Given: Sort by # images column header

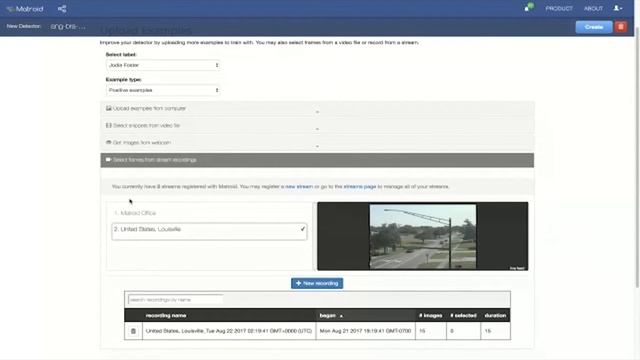Looking at the screenshot, I should [430, 316].
